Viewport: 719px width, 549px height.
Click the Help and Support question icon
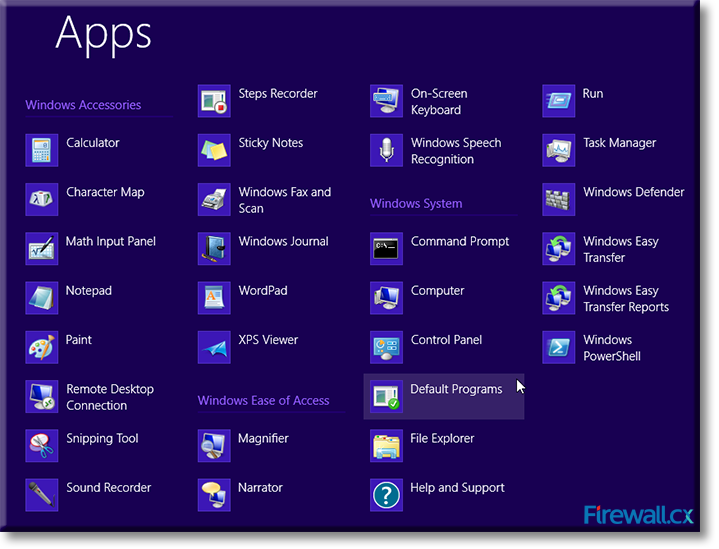(x=387, y=495)
